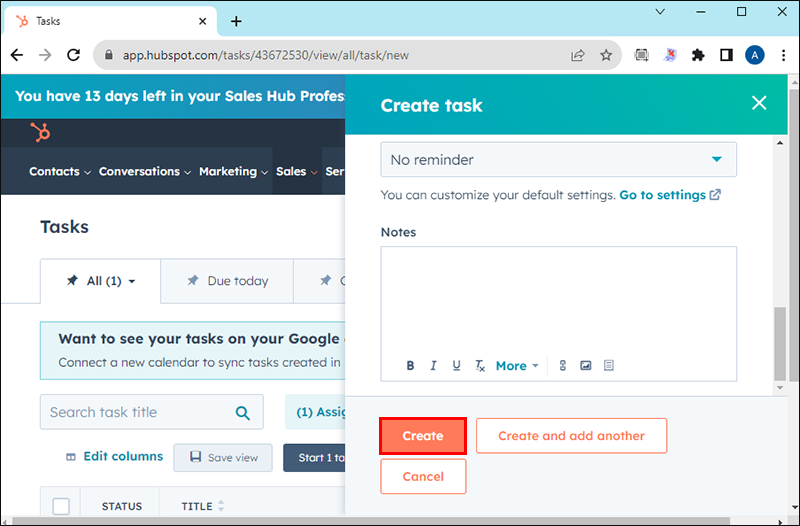Click the STATUS column header
The image size is (800, 526).
click(x=121, y=506)
